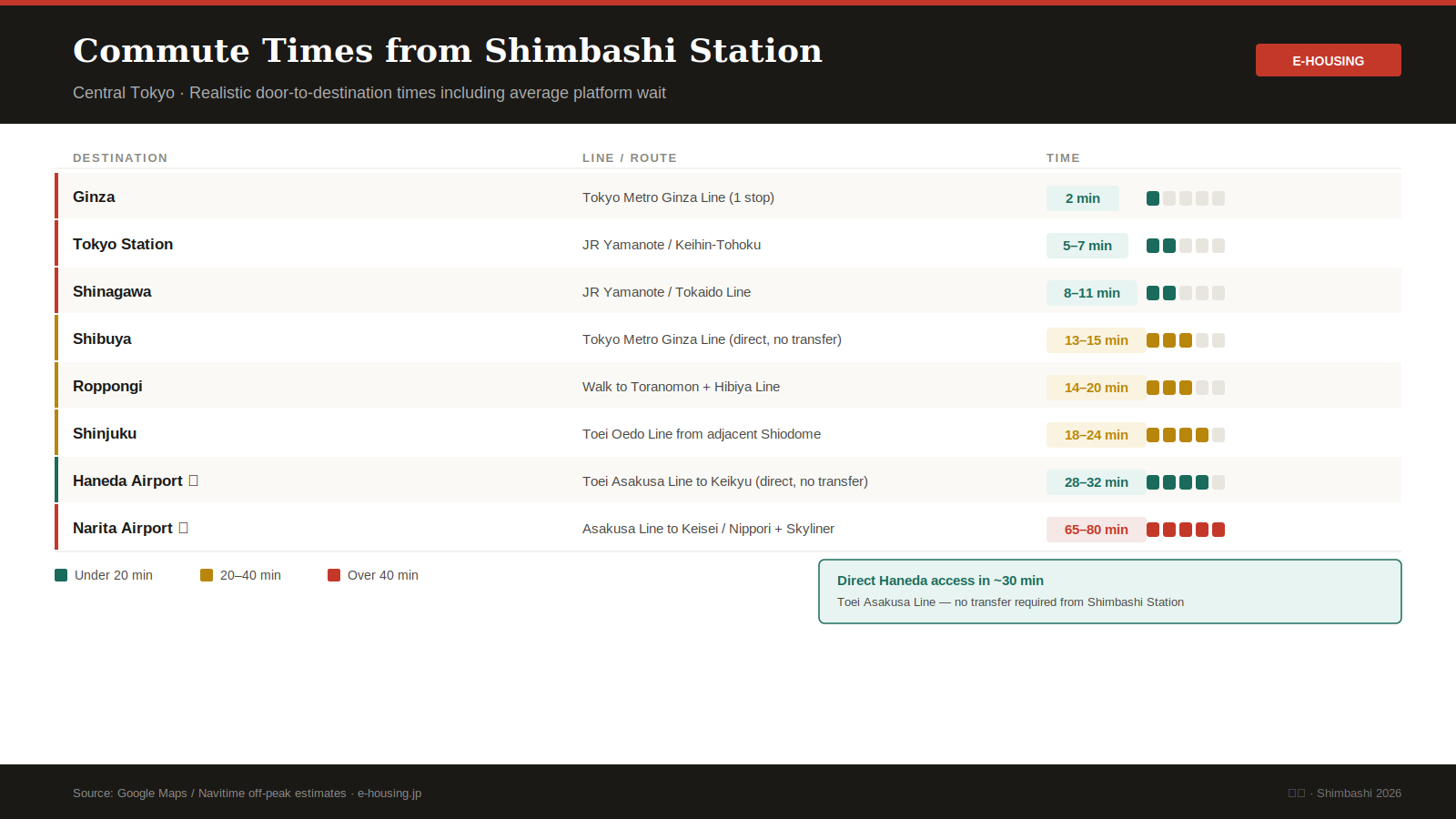Click the Shibuya direct Ginza Line route text
This screenshot has height=819, width=1456.
712,339
